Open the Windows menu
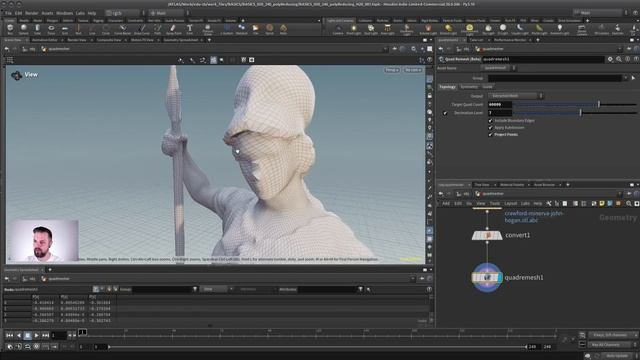Viewport: 640px width, 360px height. click(64, 13)
